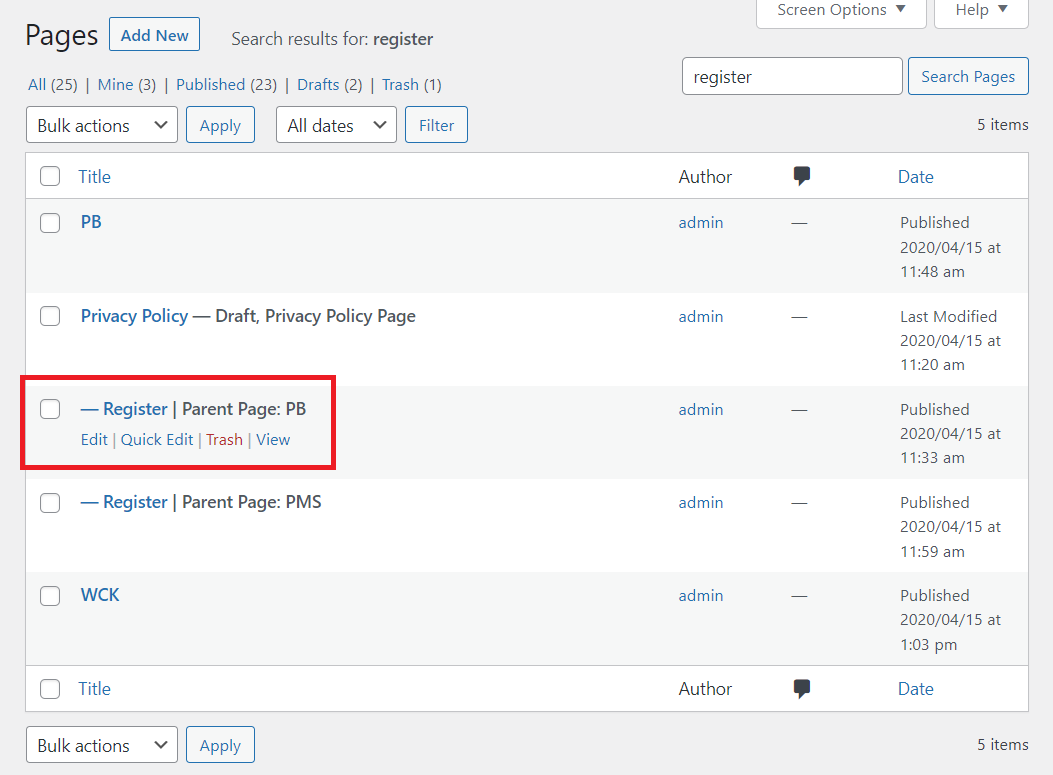This screenshot has width=1053, height=775.
Task: Expand the All dates filter dropdown
Action: (x=335, y=125)
